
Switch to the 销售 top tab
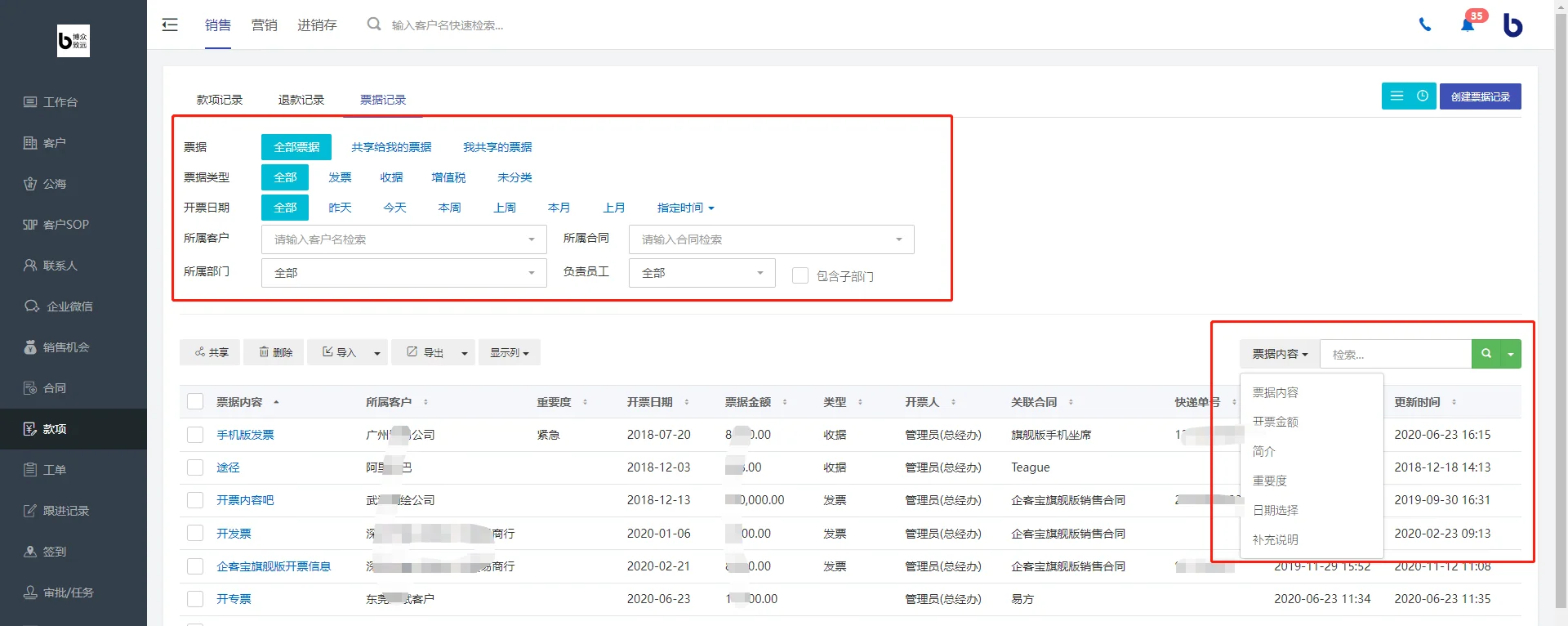point(218,25)
